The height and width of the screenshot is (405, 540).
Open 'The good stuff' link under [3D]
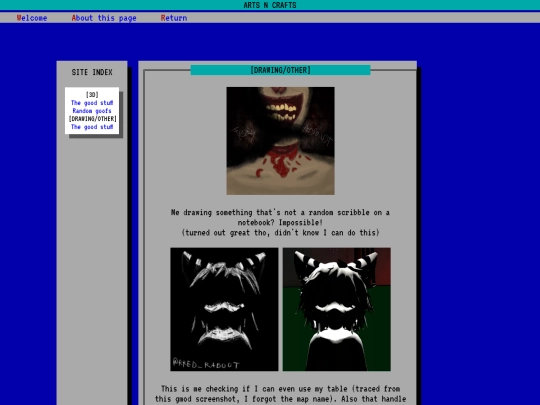tap(92, 103)
